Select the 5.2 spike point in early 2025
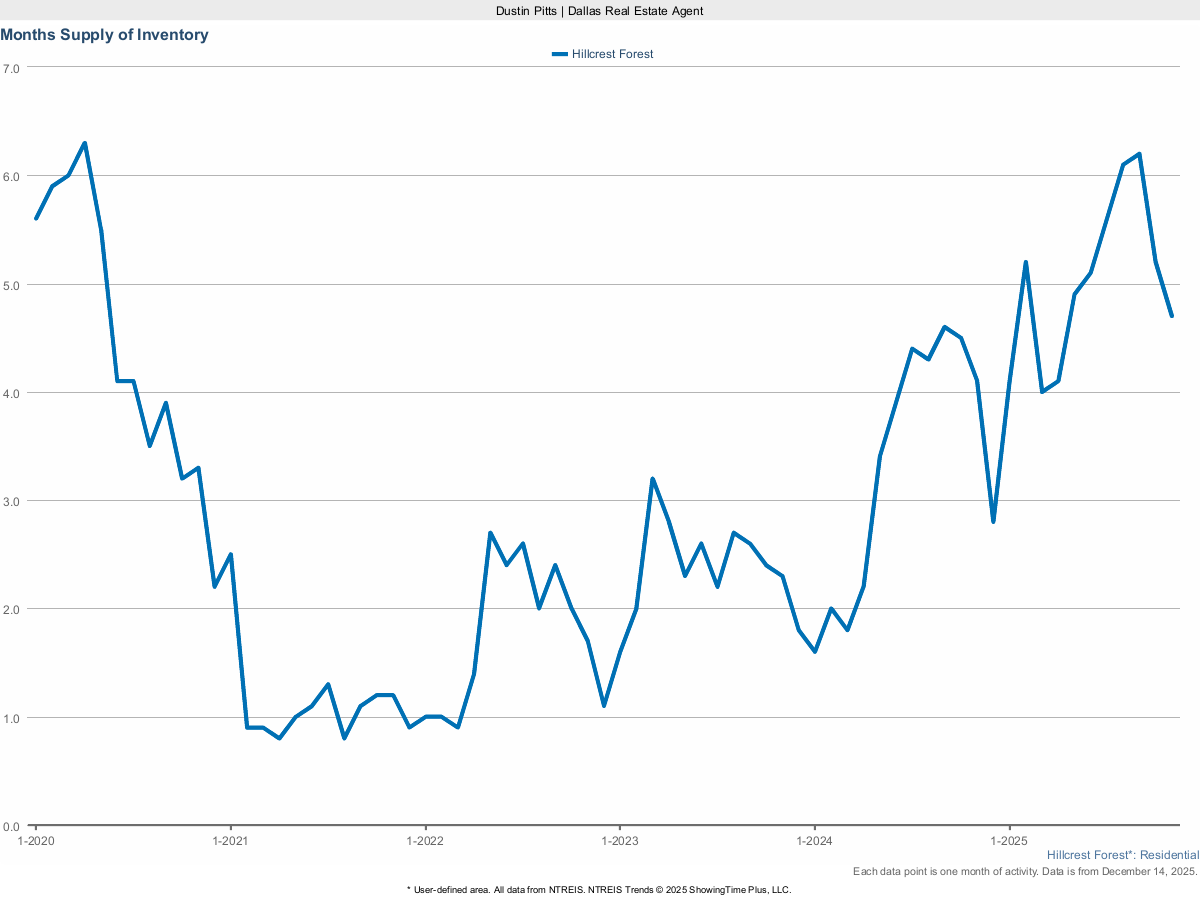Viewport: 1200px width, 900px height. [x=1024, y=261]
